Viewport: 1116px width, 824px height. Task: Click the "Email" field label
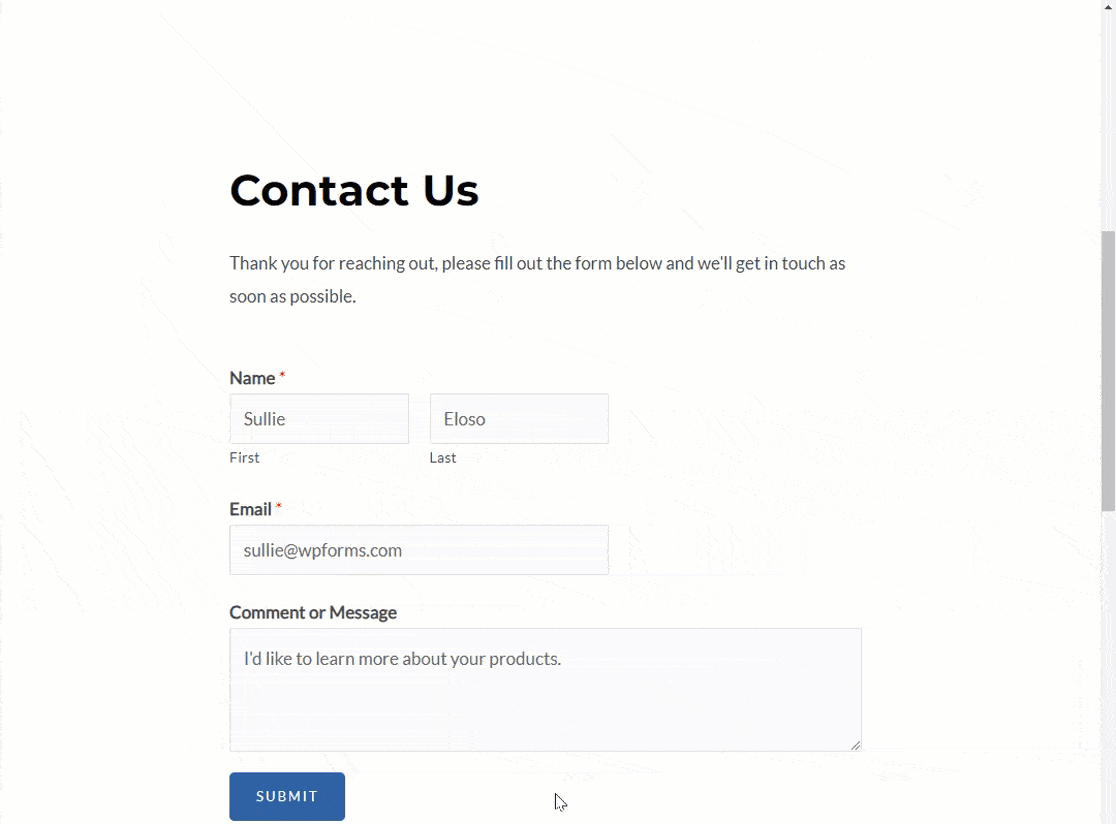(x=250, y=509)
